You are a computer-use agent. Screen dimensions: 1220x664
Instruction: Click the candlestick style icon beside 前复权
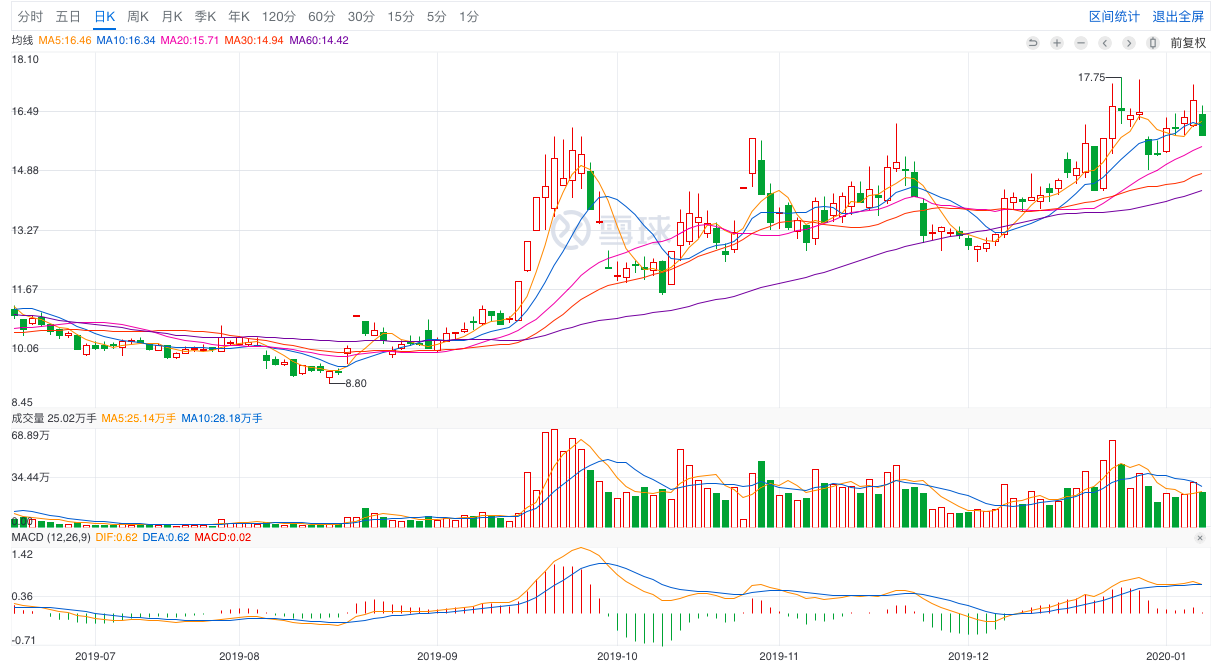tap(1152, 43)
